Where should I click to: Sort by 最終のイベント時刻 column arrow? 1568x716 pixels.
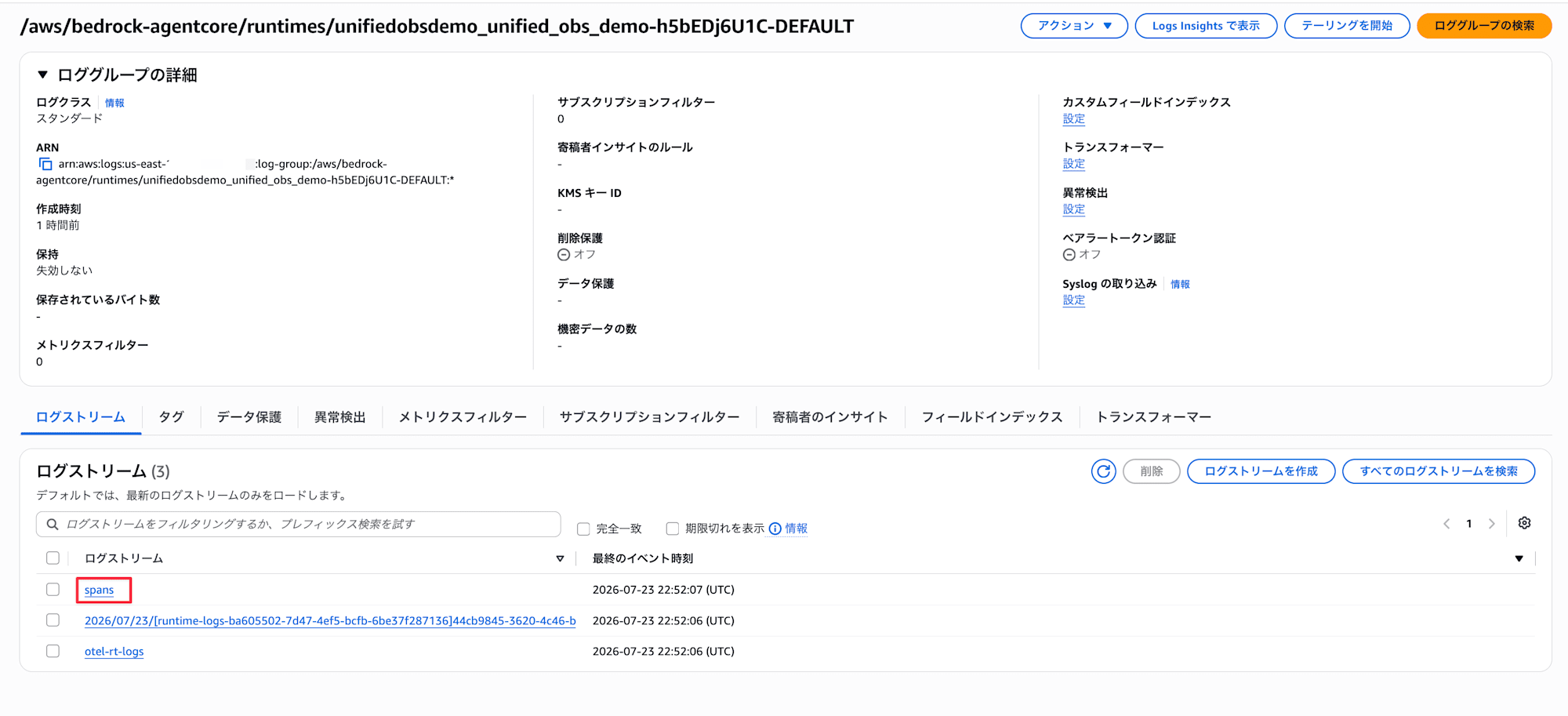pos(1519,558)
